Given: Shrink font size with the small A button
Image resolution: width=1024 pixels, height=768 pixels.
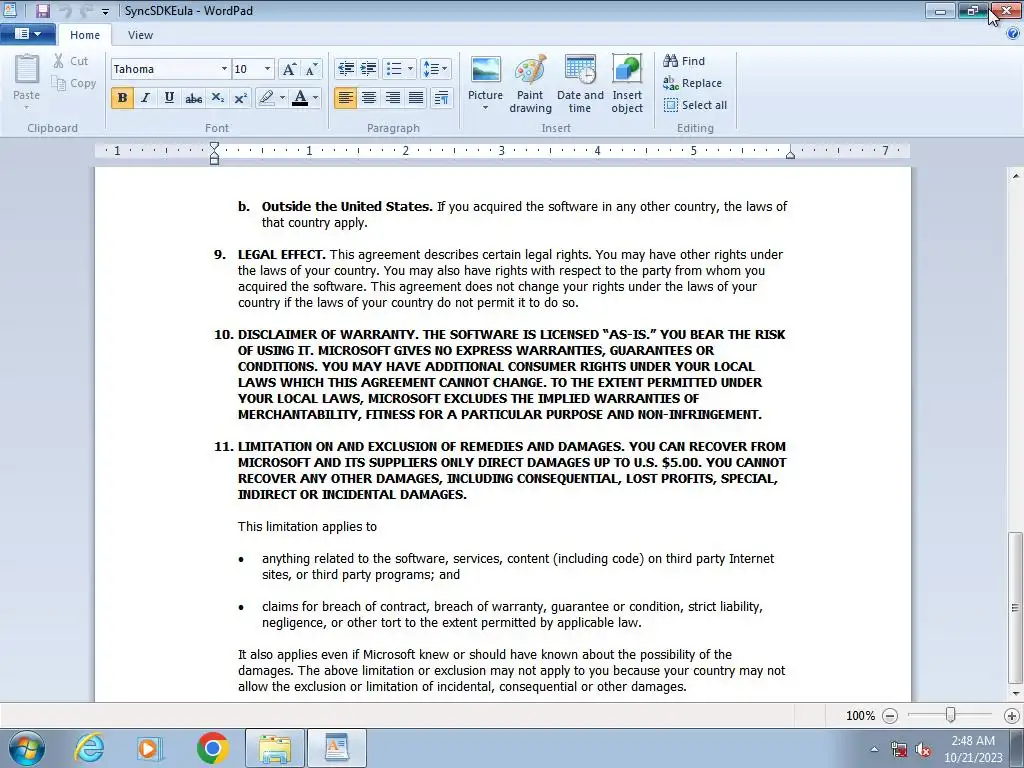Looking at the screenshot, I should 312,69.
